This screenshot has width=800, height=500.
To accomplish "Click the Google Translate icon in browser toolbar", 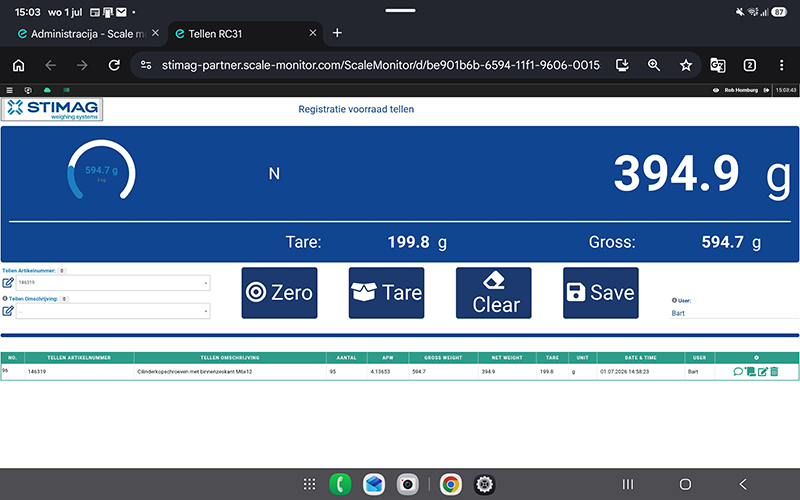I will tap(718, 65).
